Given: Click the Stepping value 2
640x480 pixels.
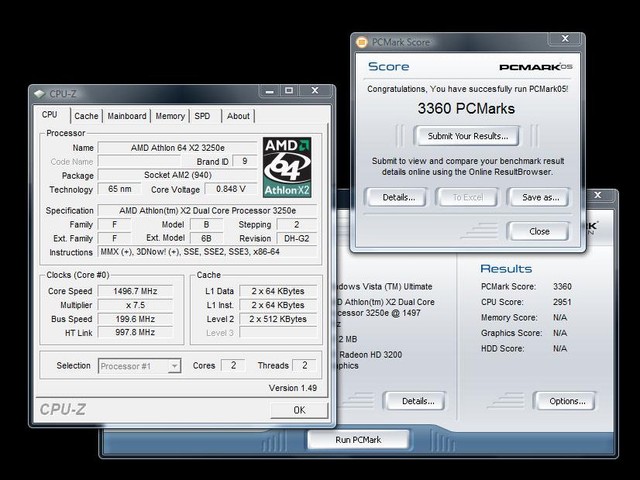Looking at the screenshot, I should click(297, 224).
